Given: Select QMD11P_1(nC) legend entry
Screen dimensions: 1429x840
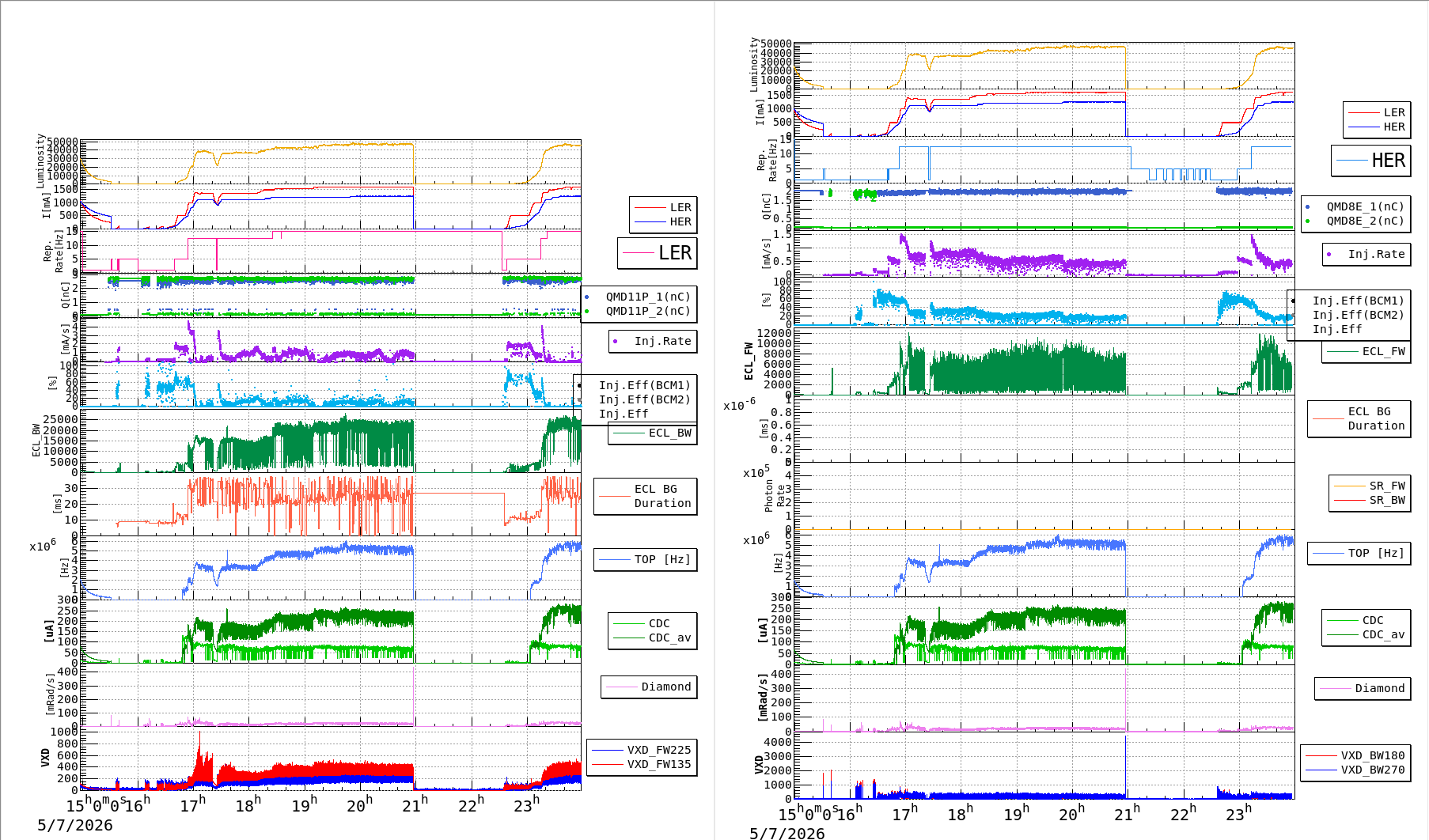Looking at the screenshot, I should (648, 297).
